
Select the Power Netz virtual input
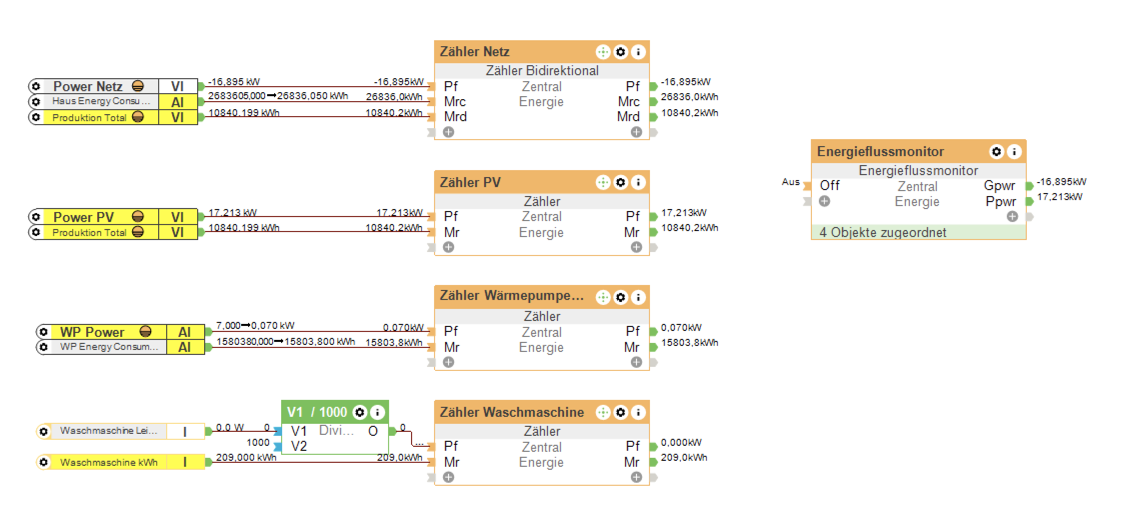113,87
